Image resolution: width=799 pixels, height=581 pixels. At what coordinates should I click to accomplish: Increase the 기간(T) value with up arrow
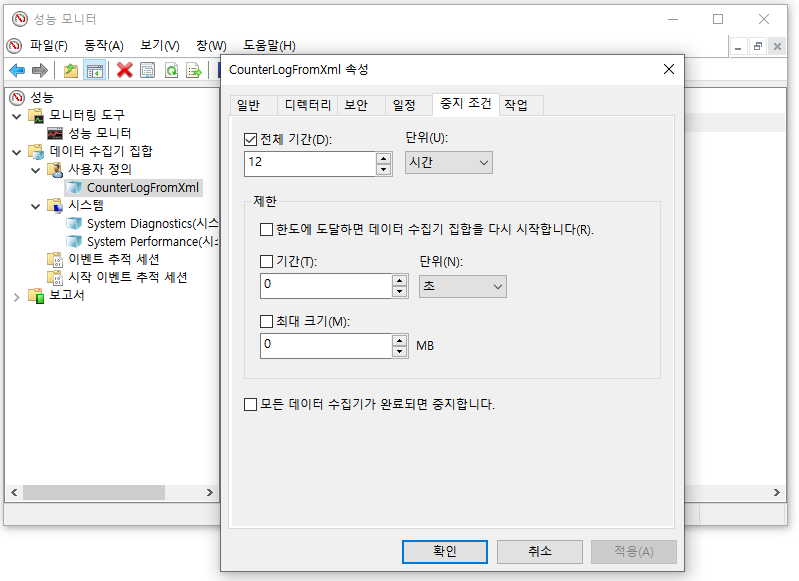[x=400, y=280]
